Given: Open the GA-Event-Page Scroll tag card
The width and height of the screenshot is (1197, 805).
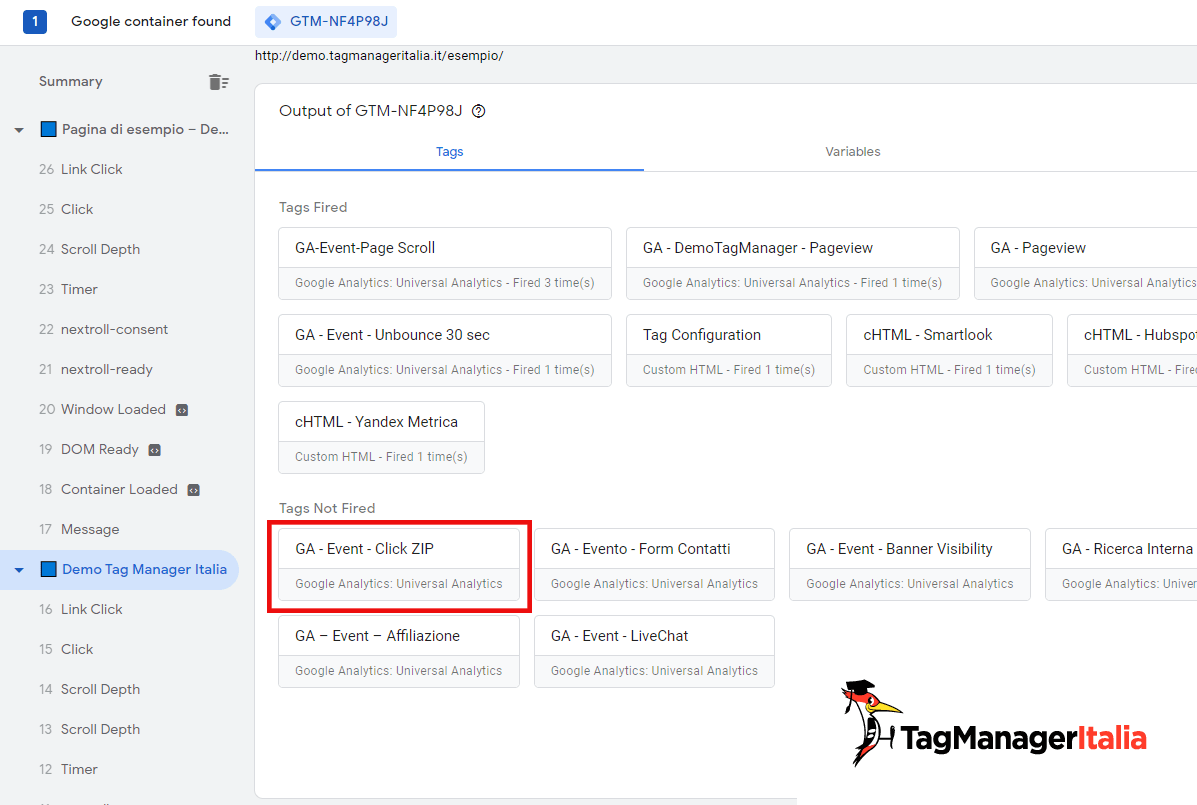Looking at the screenshot, I should [x=445, y=263].
